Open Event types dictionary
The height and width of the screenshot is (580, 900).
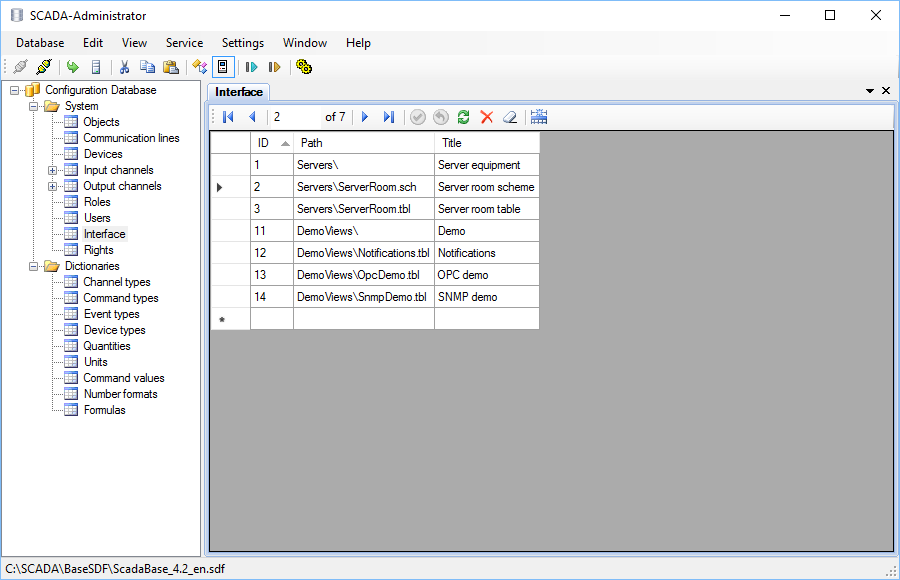coord(111,315)
